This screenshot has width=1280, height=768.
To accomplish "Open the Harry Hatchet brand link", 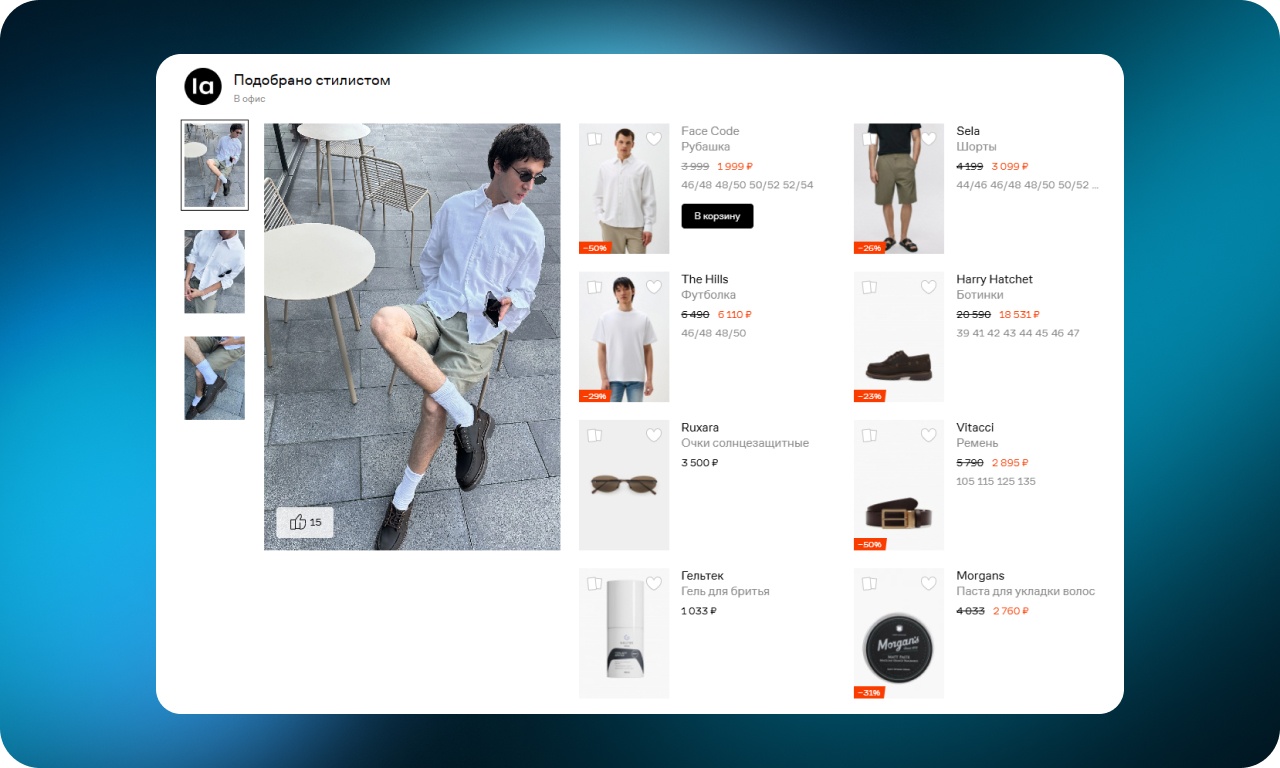I will pos(994,279).
